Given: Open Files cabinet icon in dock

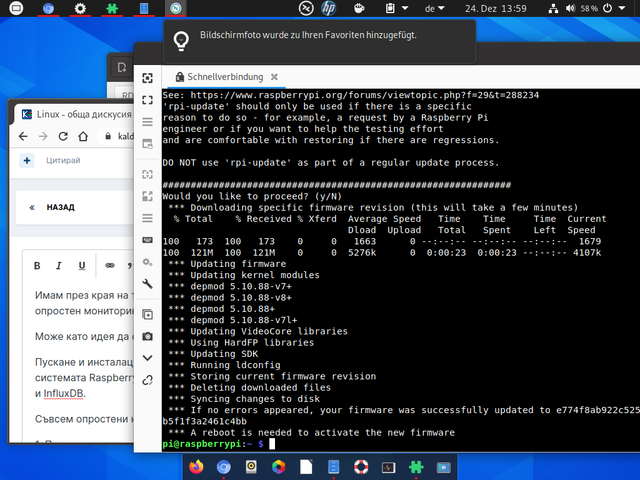Looking at the screenshot, I should (x=333, y=467).
